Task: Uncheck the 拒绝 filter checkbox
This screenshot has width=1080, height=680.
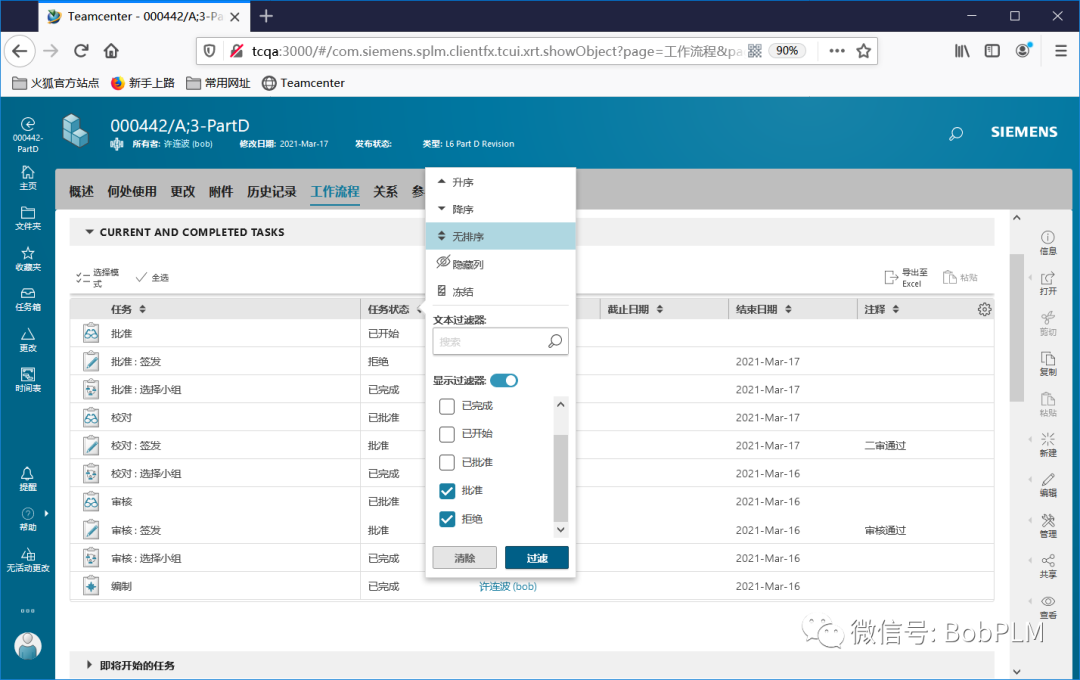Action: (x=447, y=519)
